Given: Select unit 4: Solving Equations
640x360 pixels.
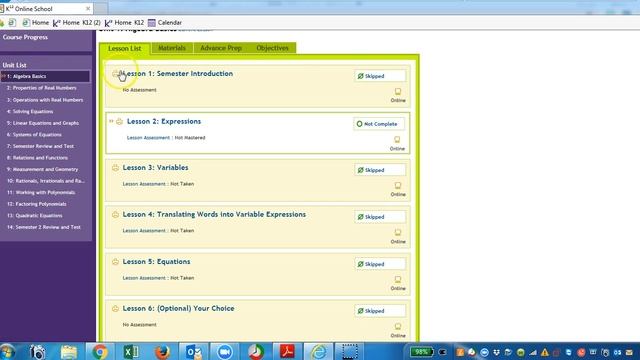Looking at the screenshot, I should point(30,111).
